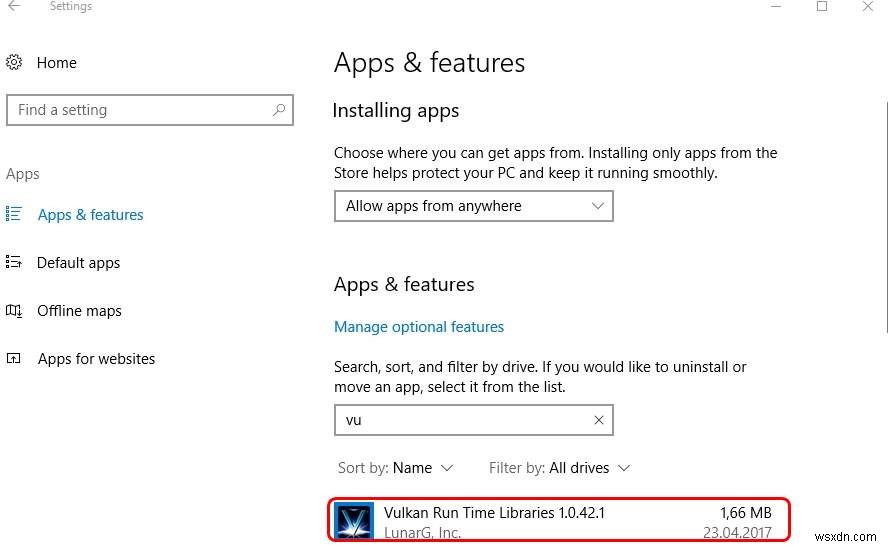Click the Apps for websites icon
Image resolution: width=888 pixels, height=547 pixels.
[x=14, y=359]
